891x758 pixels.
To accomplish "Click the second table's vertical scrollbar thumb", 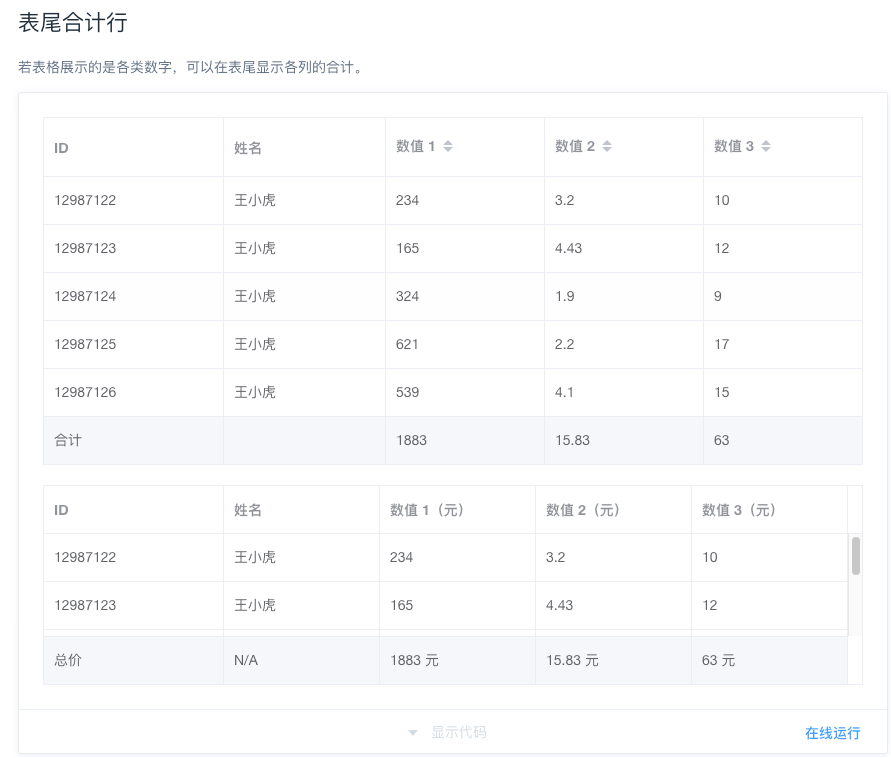I will pos(855,556).
